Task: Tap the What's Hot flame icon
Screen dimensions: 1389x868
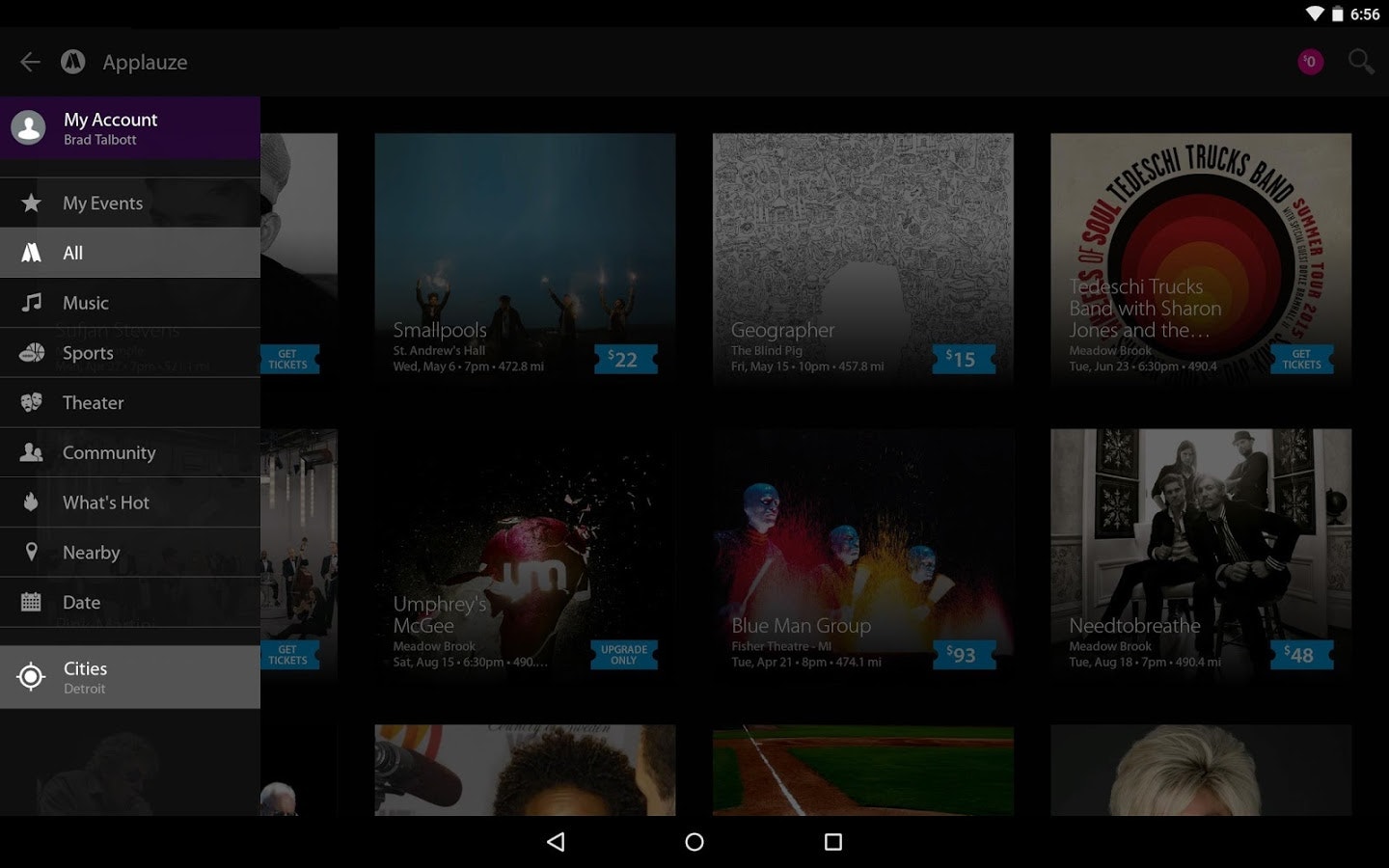Action: point(31,502)
